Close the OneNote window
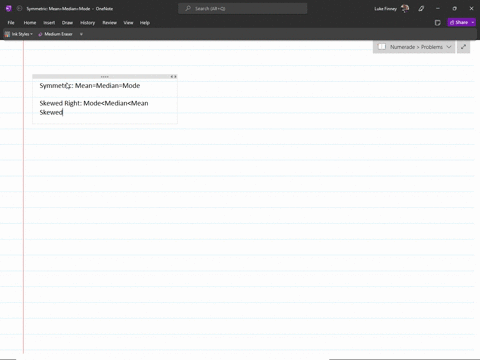The image size is (480, 360). tap(471, 9)
